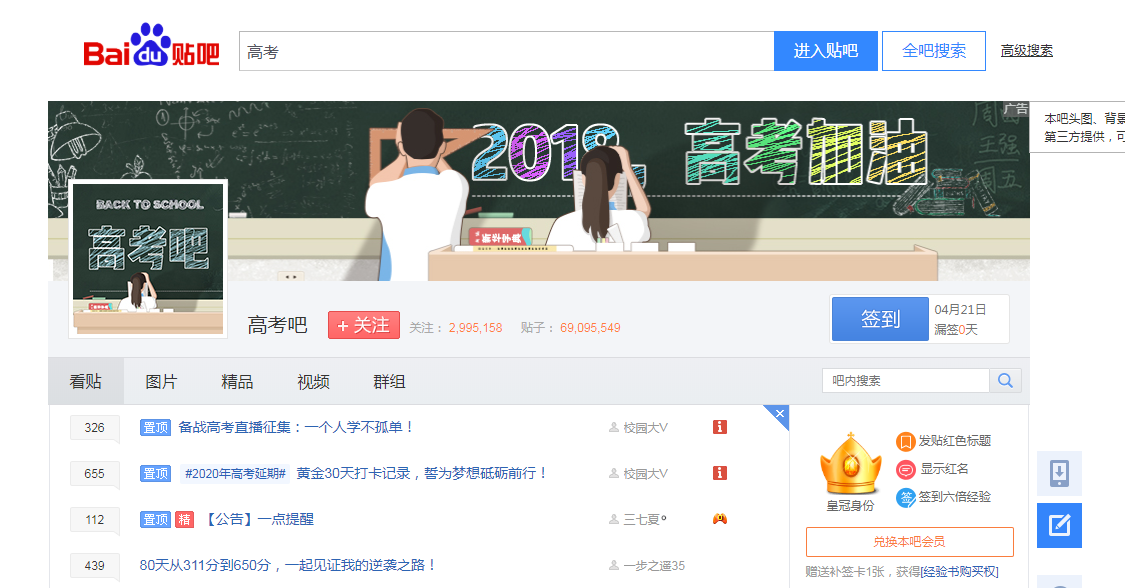Select the 群组 tab

(x=390, y=381)
